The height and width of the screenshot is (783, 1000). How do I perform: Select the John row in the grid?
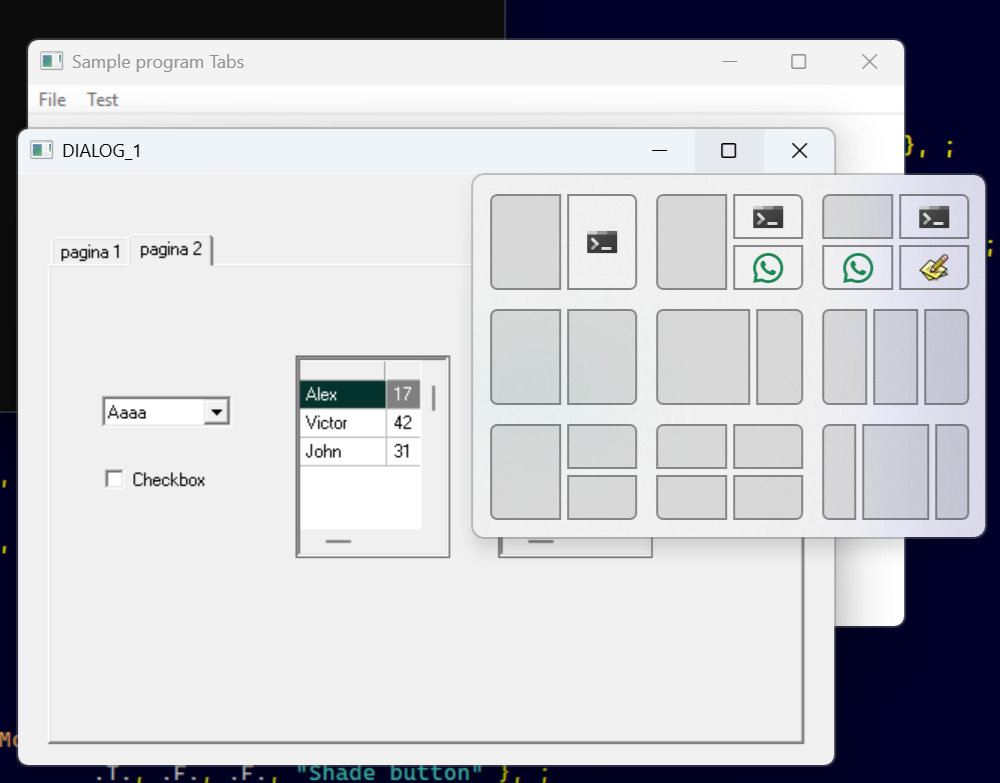coord(342,451)
